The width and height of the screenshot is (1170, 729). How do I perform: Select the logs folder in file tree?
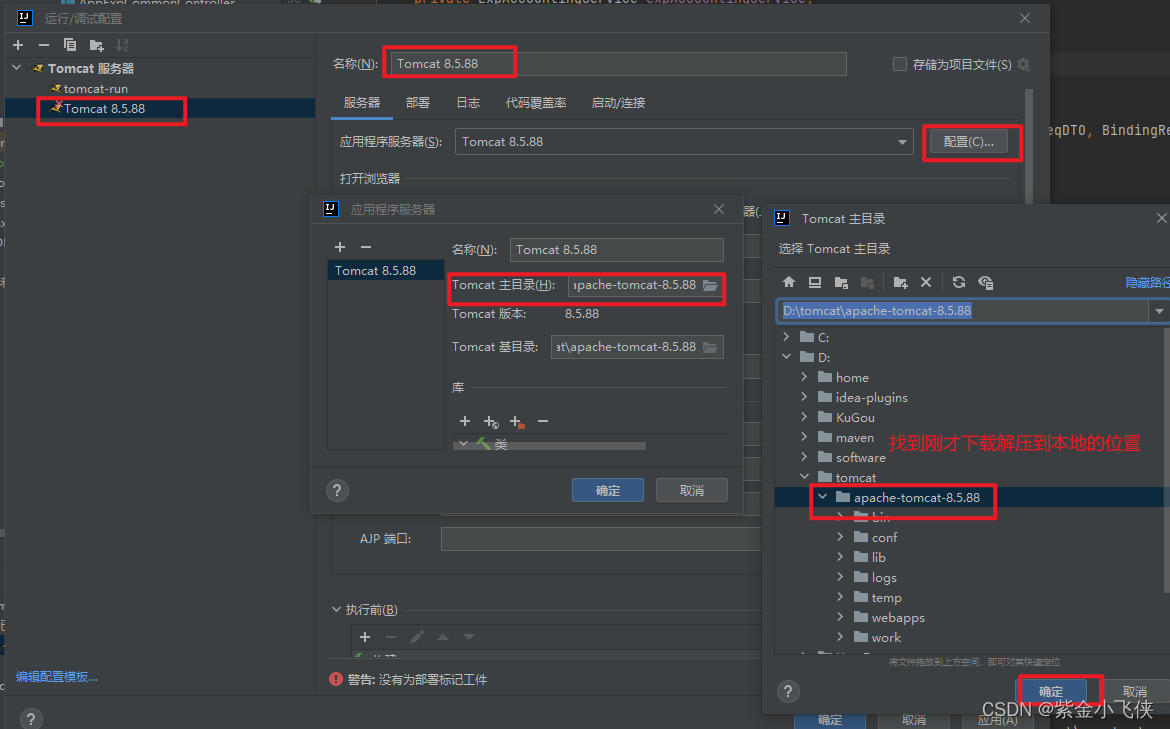pos(884,578)
